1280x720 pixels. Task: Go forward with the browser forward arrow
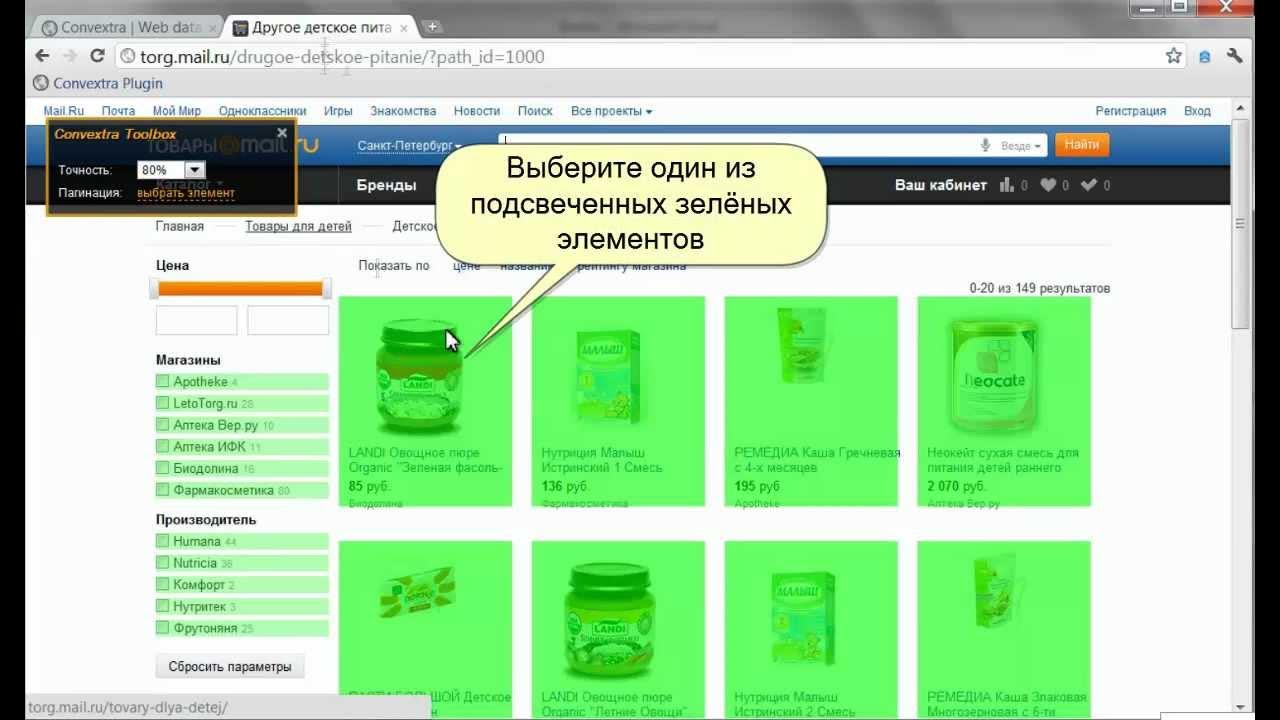[x=70, y=56]
